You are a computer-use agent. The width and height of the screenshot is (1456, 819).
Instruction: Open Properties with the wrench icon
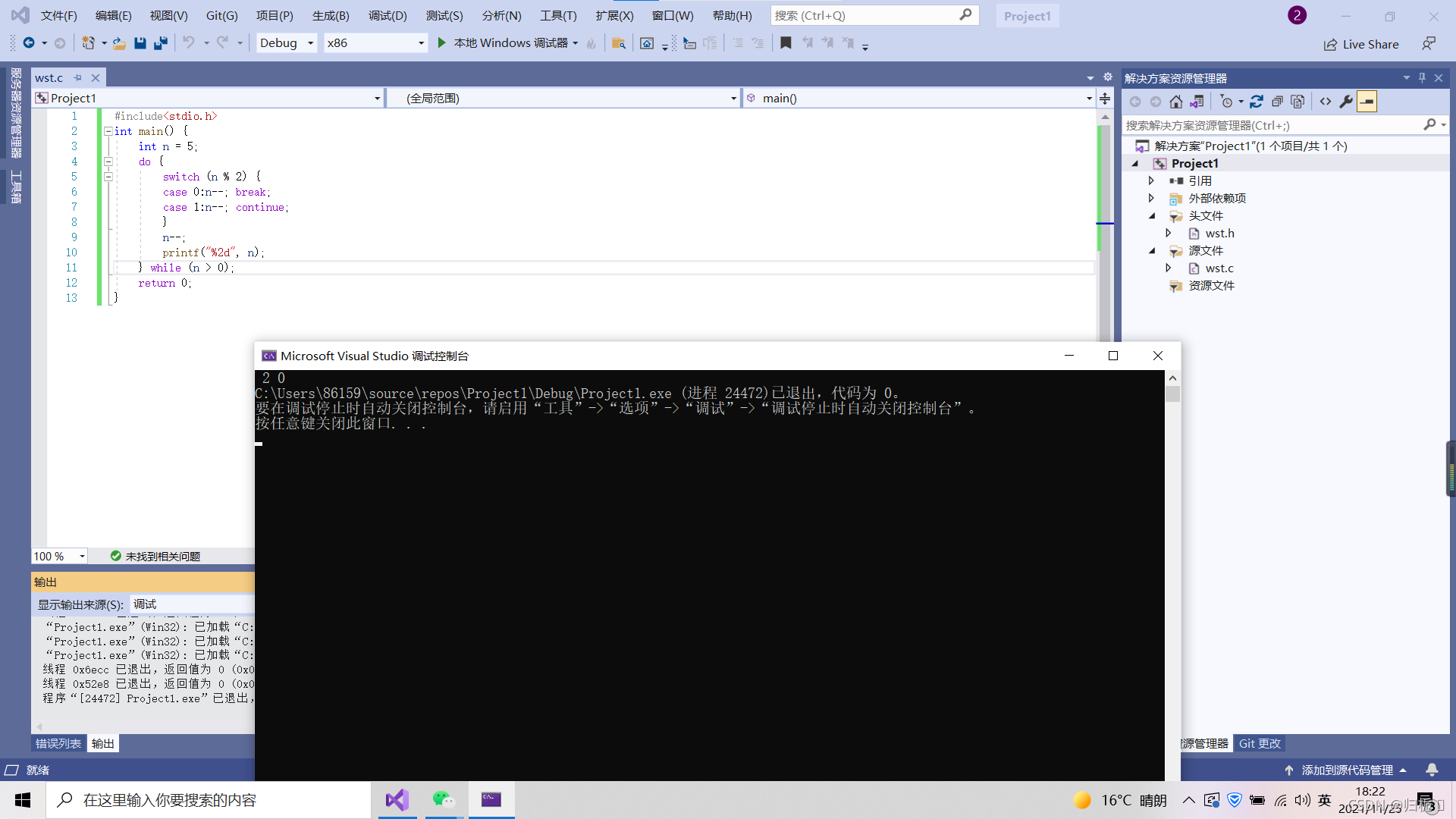(x=1346, y=102)
